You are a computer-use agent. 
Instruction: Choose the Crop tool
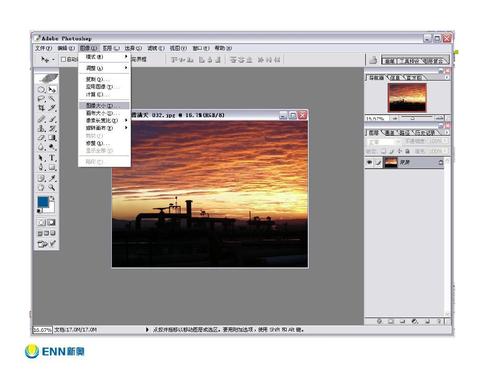pos(41,108)
